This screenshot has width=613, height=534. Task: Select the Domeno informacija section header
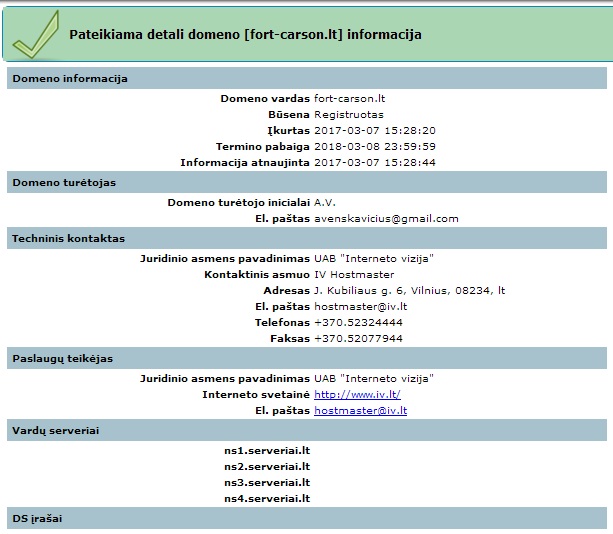point(307,78)
